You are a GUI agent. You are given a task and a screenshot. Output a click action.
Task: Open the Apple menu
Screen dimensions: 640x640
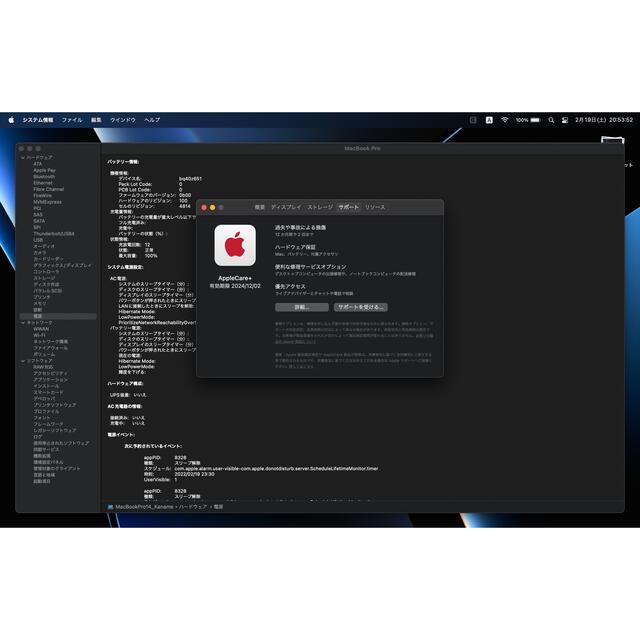[x=11, y=120]
